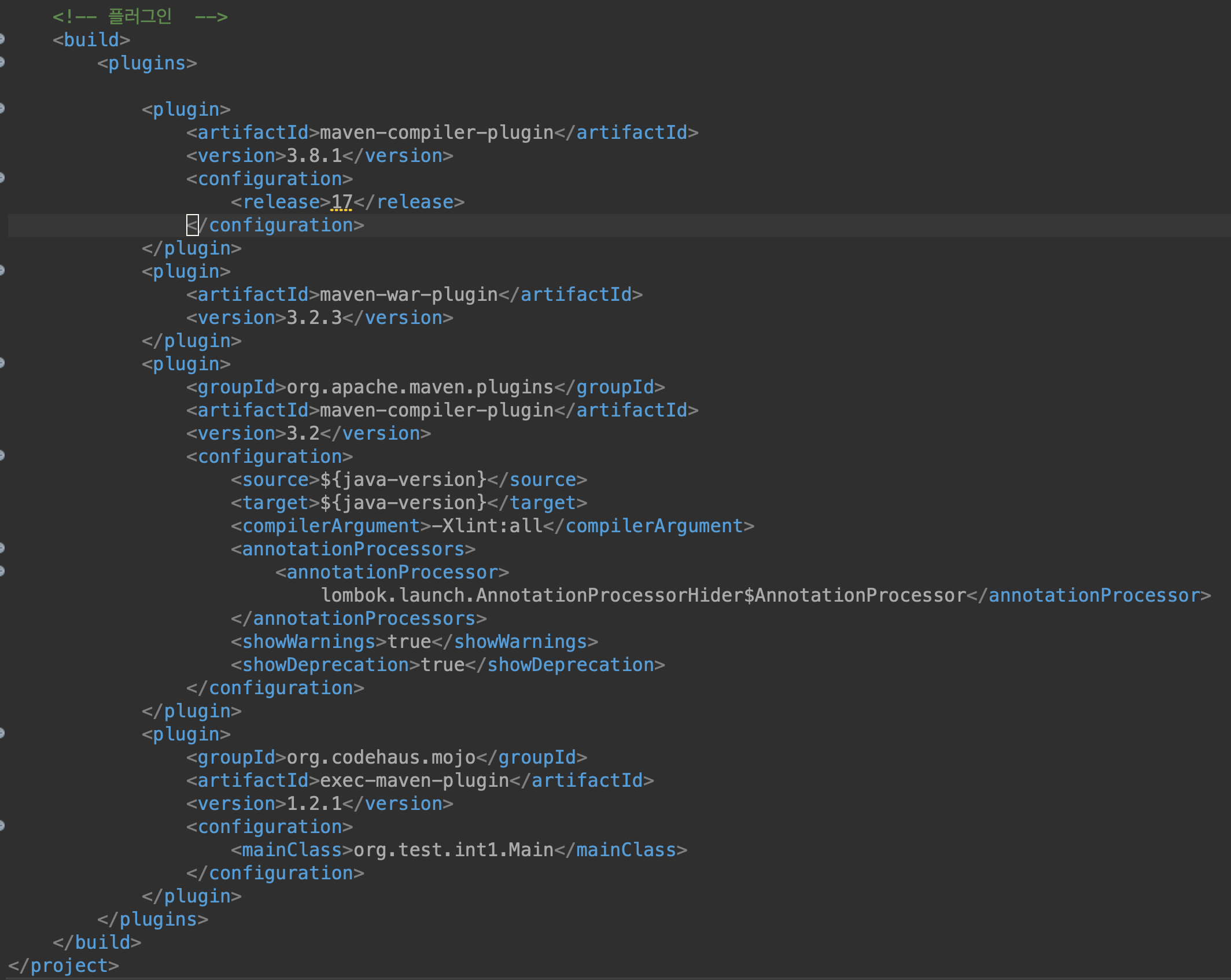Click the Korean plugin comment line
Screen dimensions: 1231x980
(140, 16)
